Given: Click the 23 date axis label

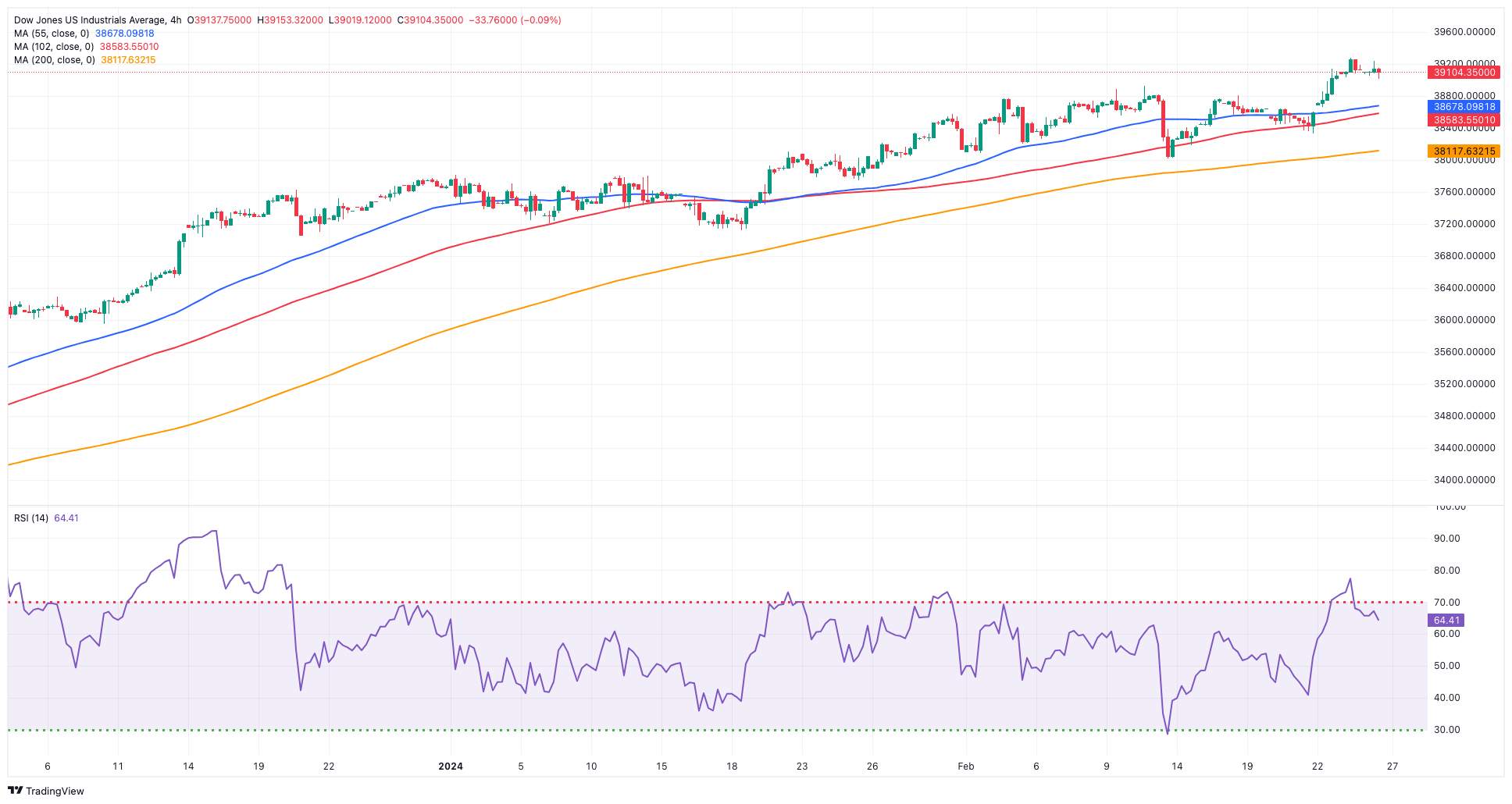Looking at the screenshot, I should tap(802, 767).
